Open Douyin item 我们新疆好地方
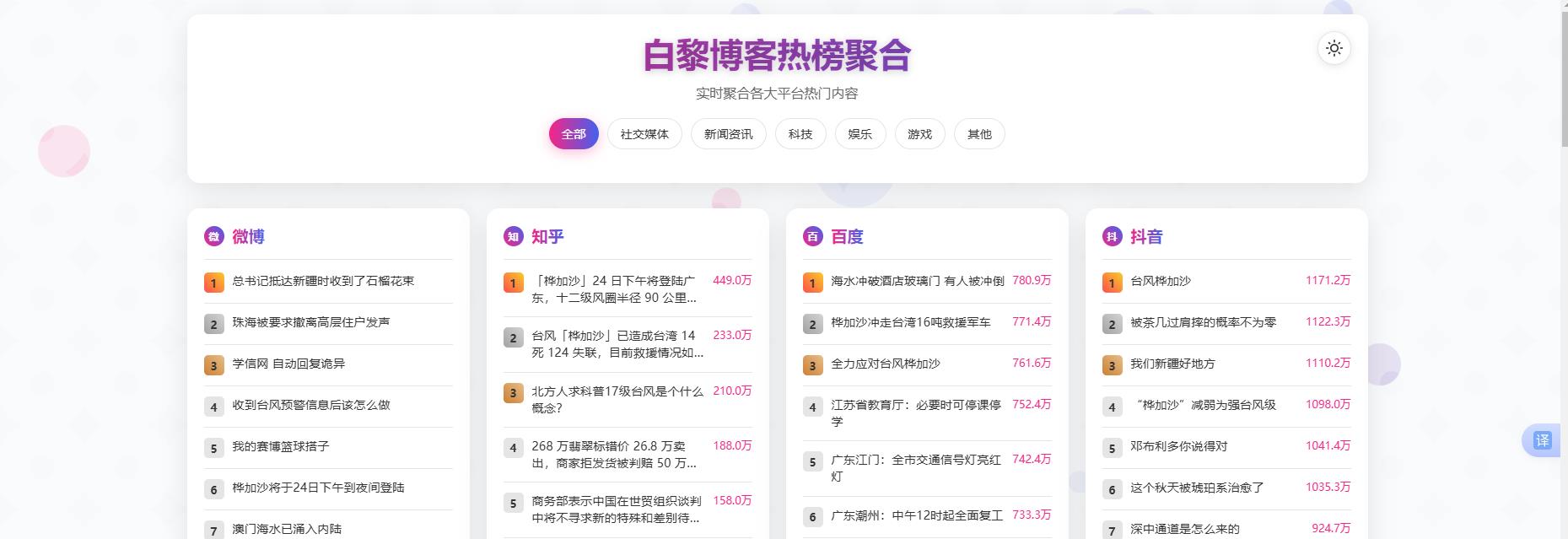The width and height of the screenshot is (1568, 539). [x=1172, y=364]
